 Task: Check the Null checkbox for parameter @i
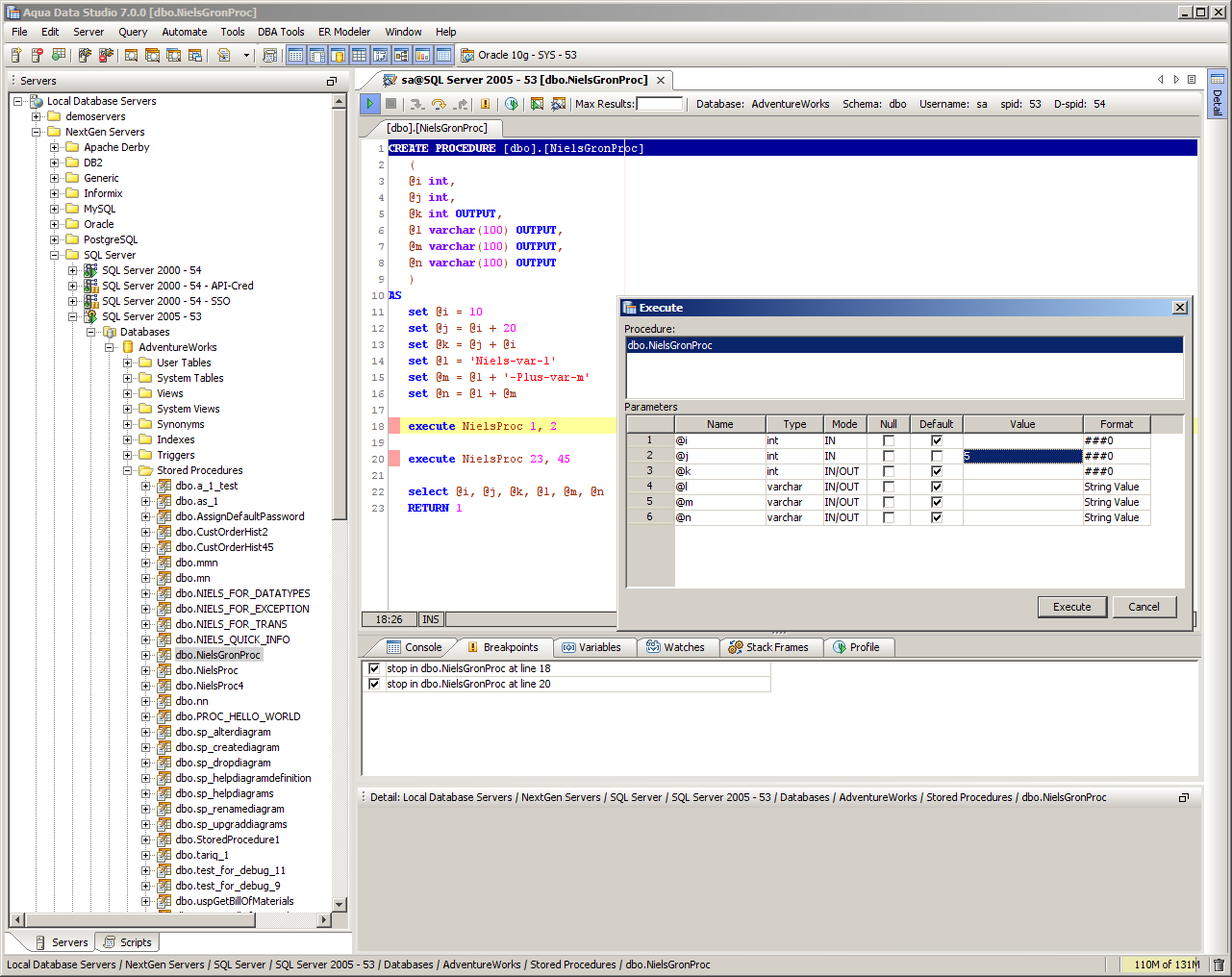(889, 440)
